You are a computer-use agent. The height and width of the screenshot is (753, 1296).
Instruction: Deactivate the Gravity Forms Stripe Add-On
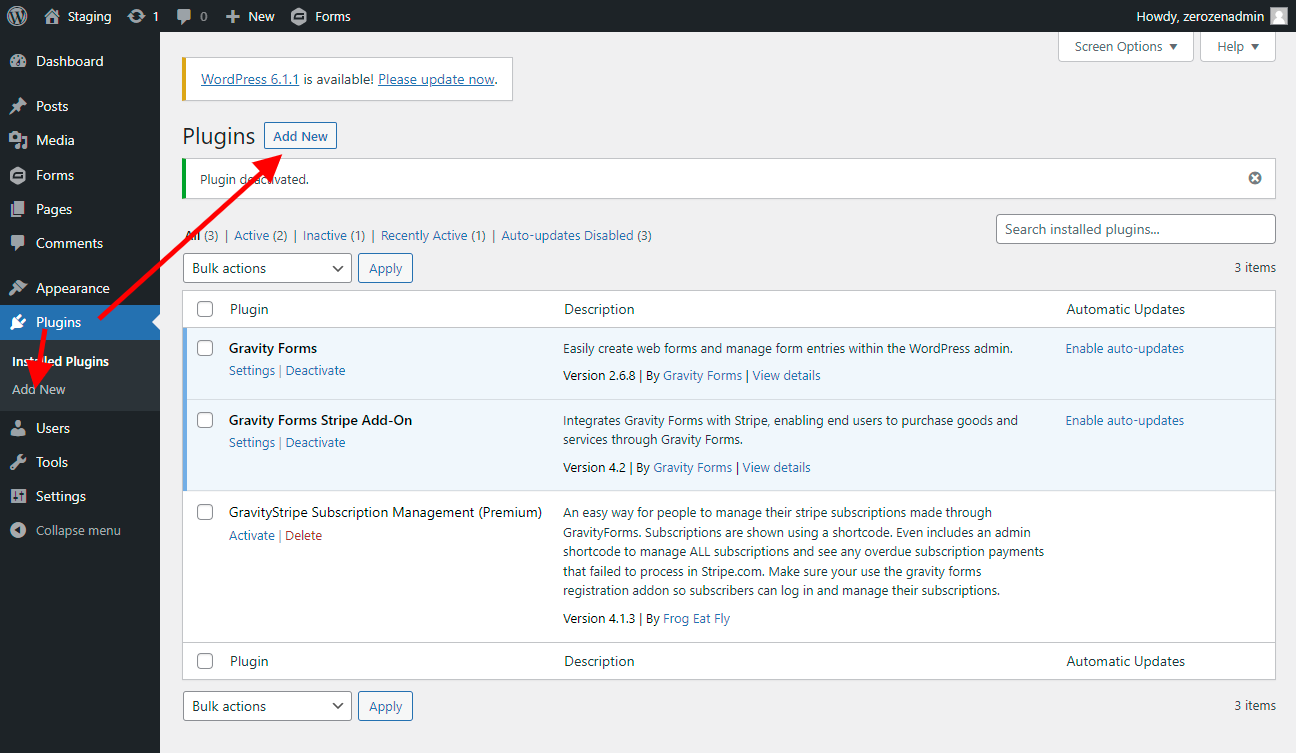(x=316, y=442)
